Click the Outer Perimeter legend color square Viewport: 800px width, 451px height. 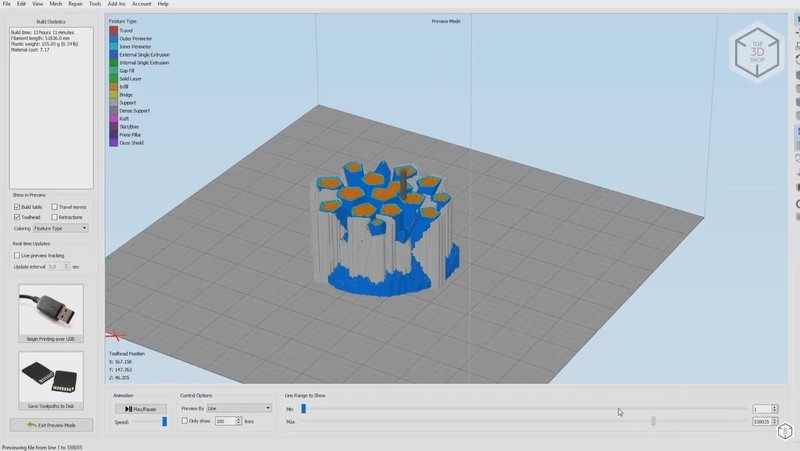114,39
